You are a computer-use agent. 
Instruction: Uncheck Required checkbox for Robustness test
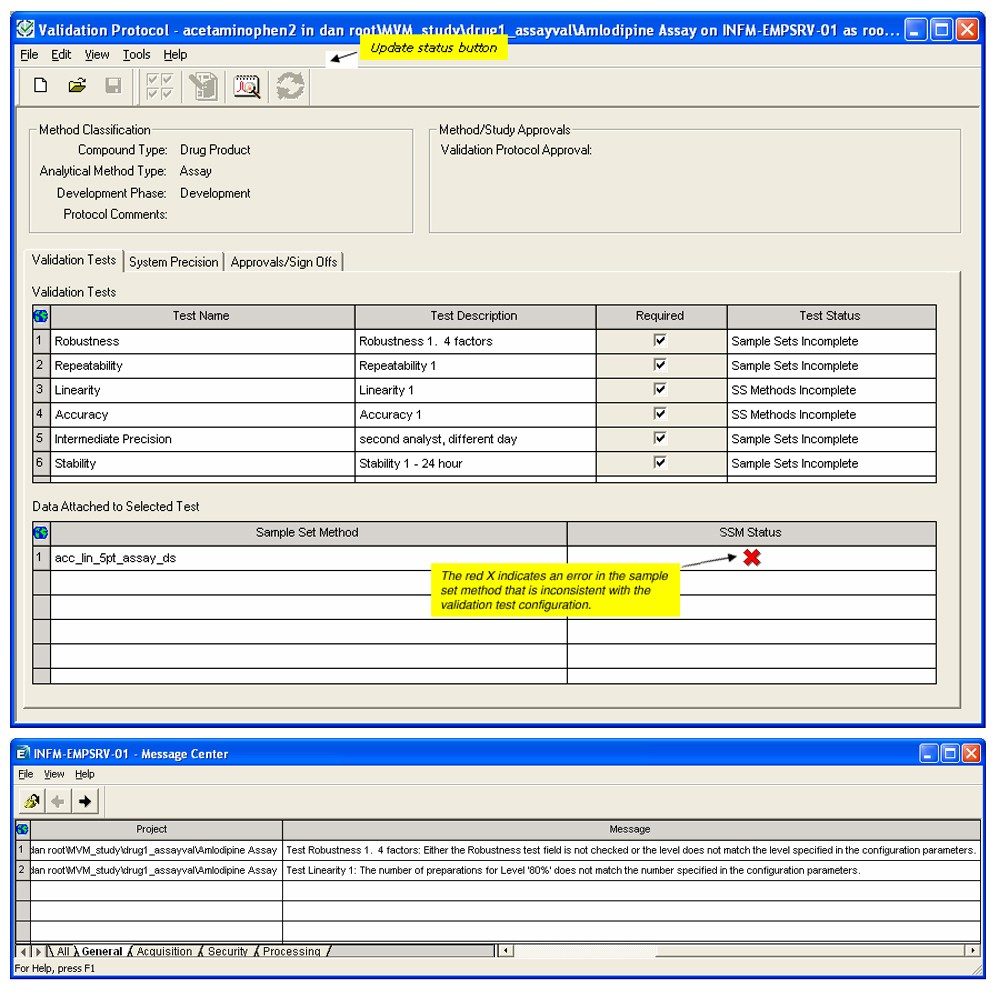pyautogui.click(x=660, y=340)
